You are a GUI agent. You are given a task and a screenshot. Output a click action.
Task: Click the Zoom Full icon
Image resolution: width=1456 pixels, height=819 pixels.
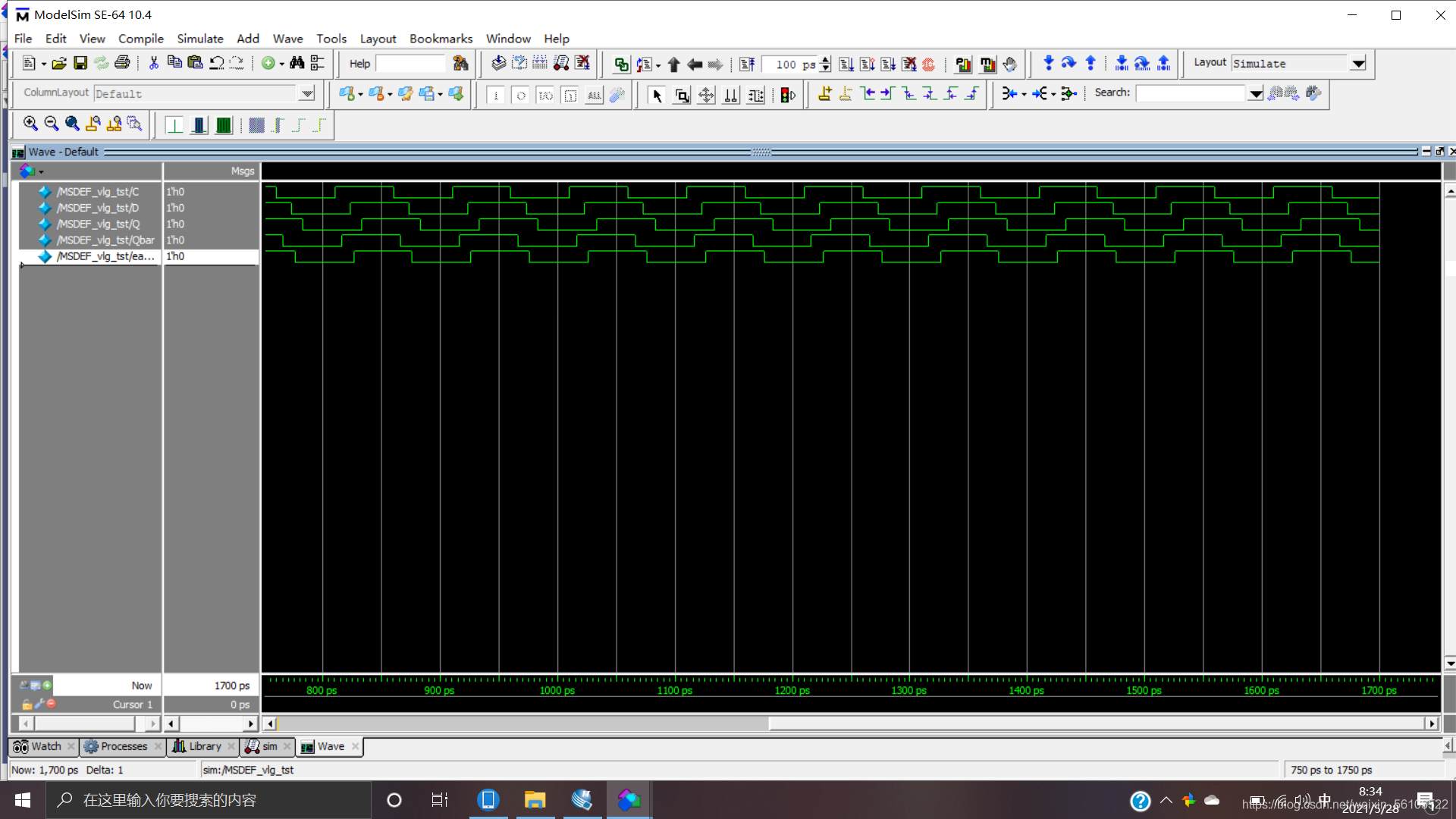(73, 124)
